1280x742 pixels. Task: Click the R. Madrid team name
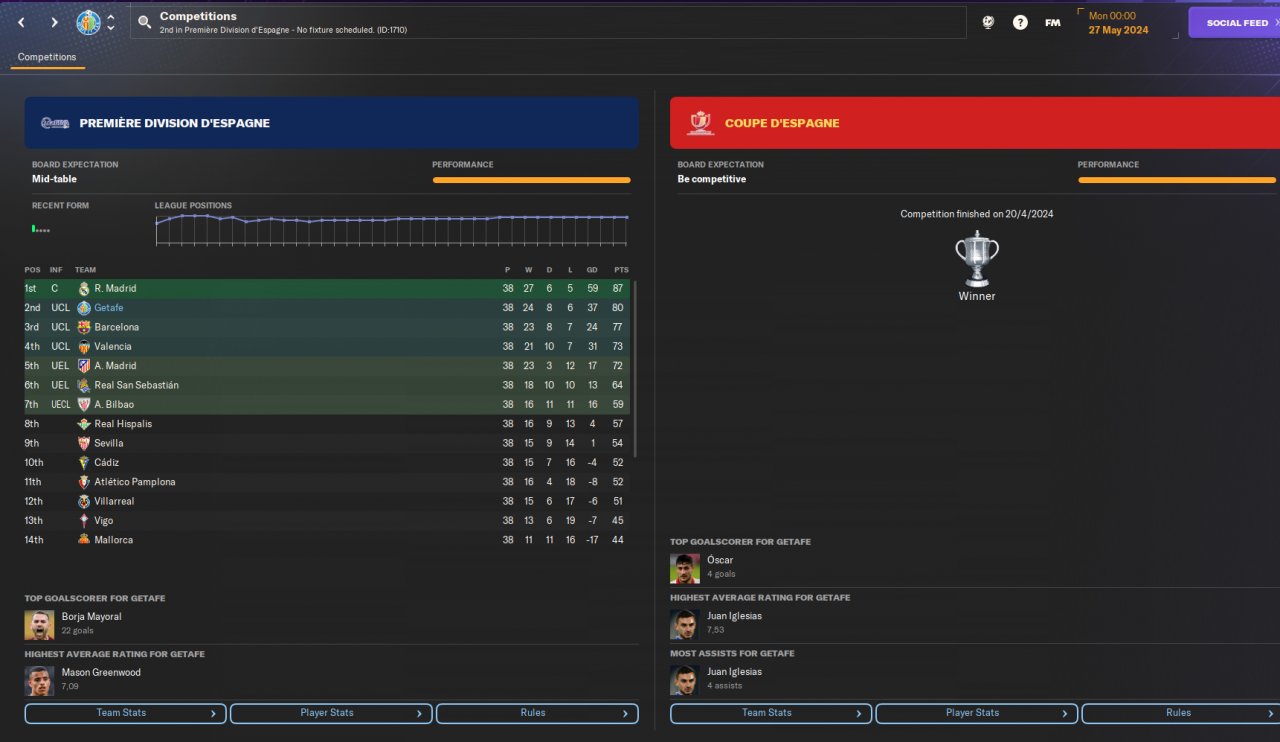(115, 288)
